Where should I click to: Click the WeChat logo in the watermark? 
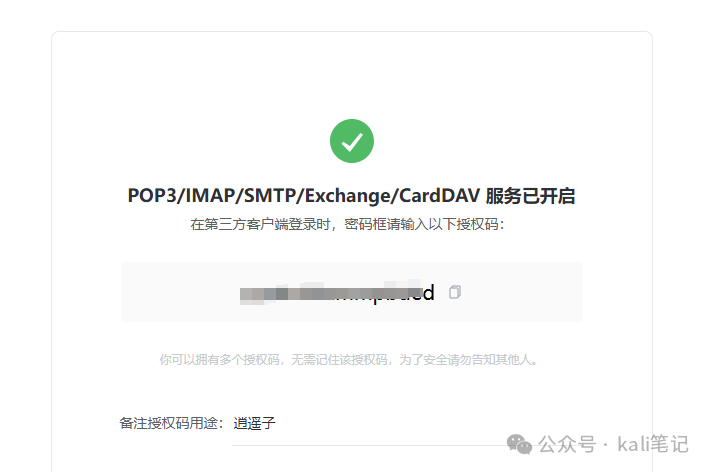click(519, 444)
